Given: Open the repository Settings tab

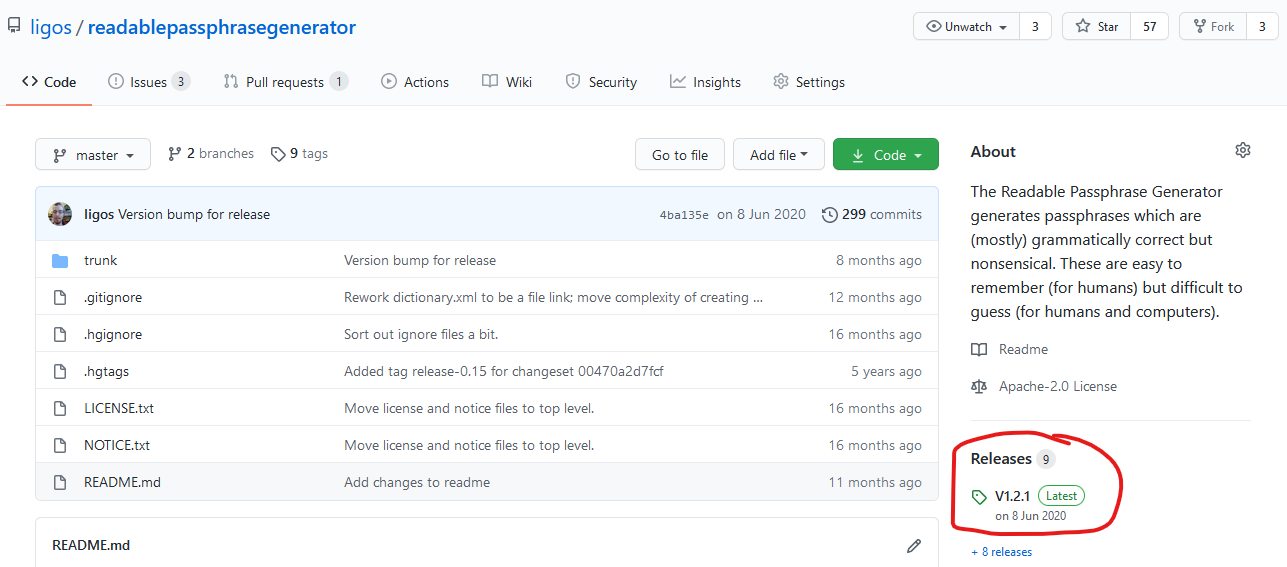Looking at the screenshot, I should point(809,82).
